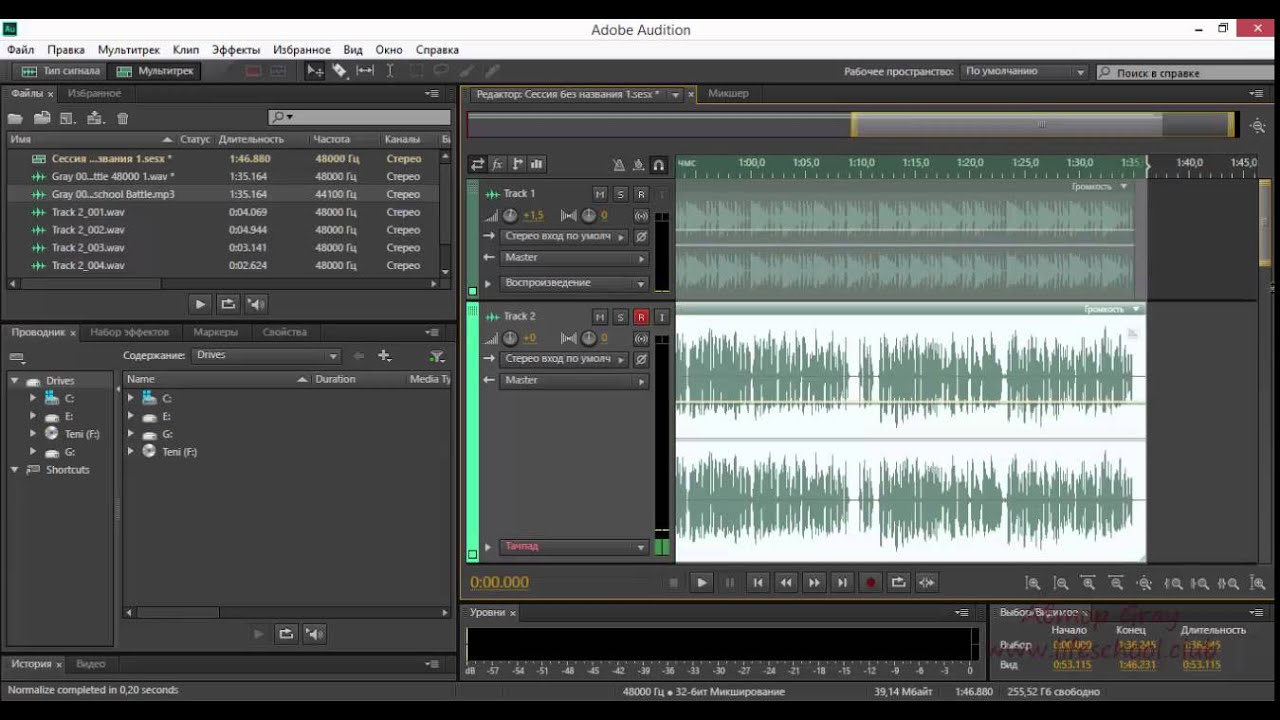1280x720 pixels.
Task: Open Track 1 Воспроизведение automation dropdown
Action: tap(574, 283)
